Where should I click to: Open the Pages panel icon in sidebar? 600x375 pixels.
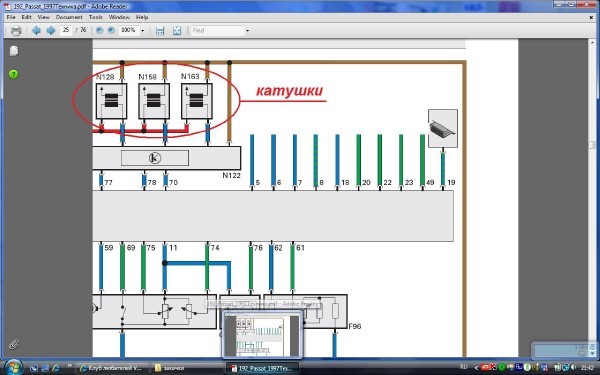pyautogui.click(x=14, y=51)
